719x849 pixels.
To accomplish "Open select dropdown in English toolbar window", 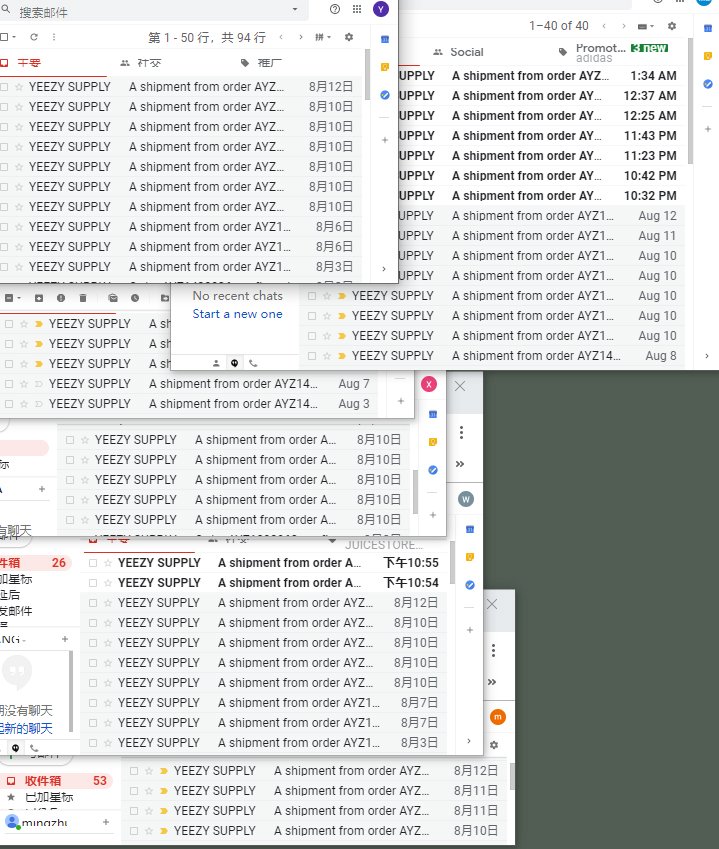I will coord(19,298).
